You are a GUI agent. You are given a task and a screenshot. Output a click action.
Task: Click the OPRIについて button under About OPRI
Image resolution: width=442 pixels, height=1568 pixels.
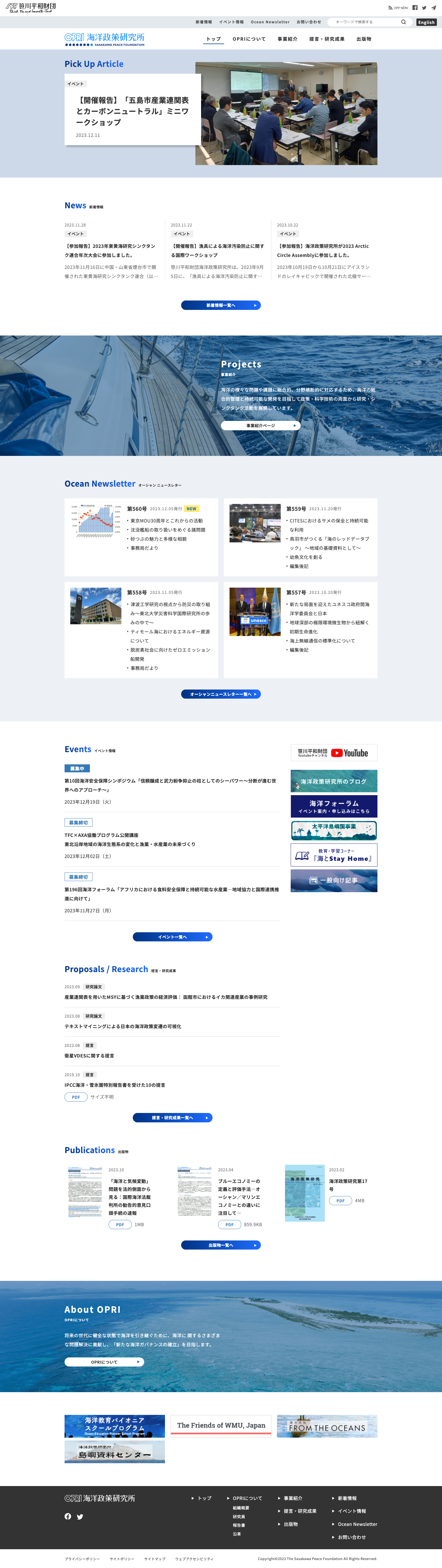pos(105,1362)
